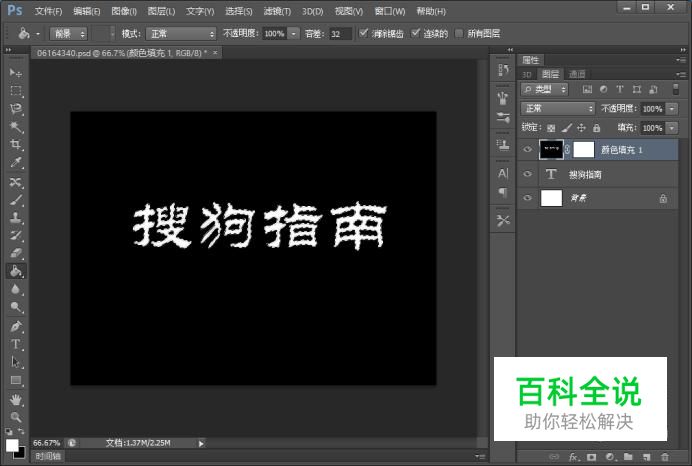Open the blend mode 正常 dropdown in options bar
Image resolution: width=692 pixels, height=466 pixels.
(181, 34)
